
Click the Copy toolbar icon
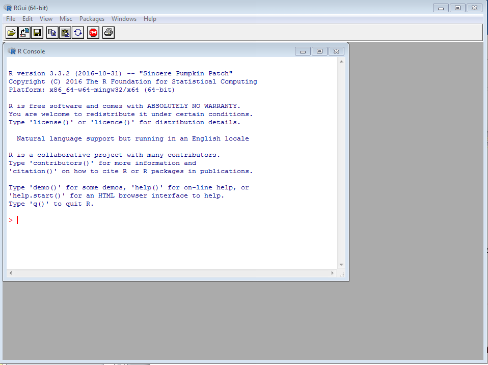[52, 33]
